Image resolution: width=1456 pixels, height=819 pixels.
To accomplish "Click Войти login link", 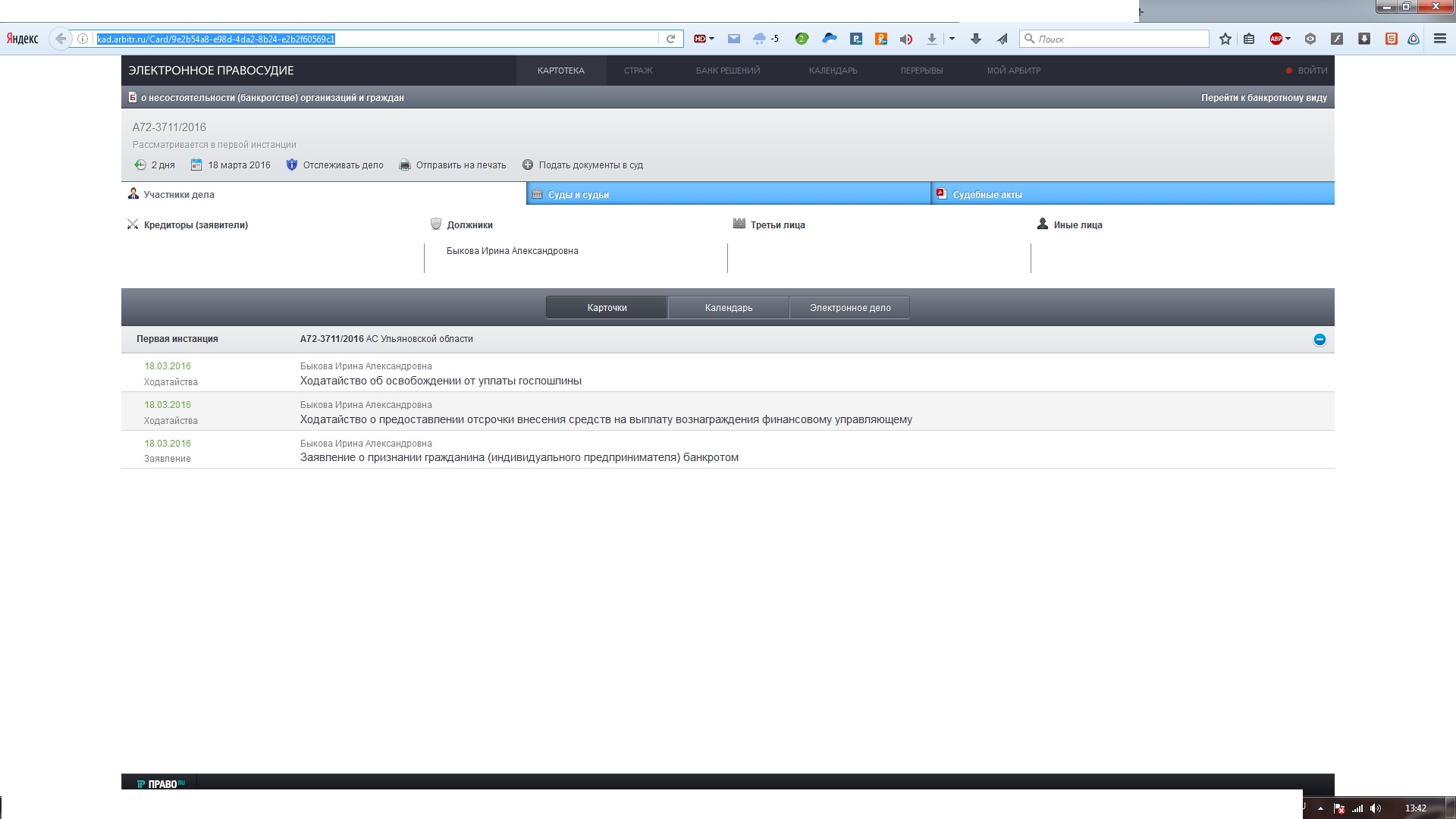I will coord(1312,71).
